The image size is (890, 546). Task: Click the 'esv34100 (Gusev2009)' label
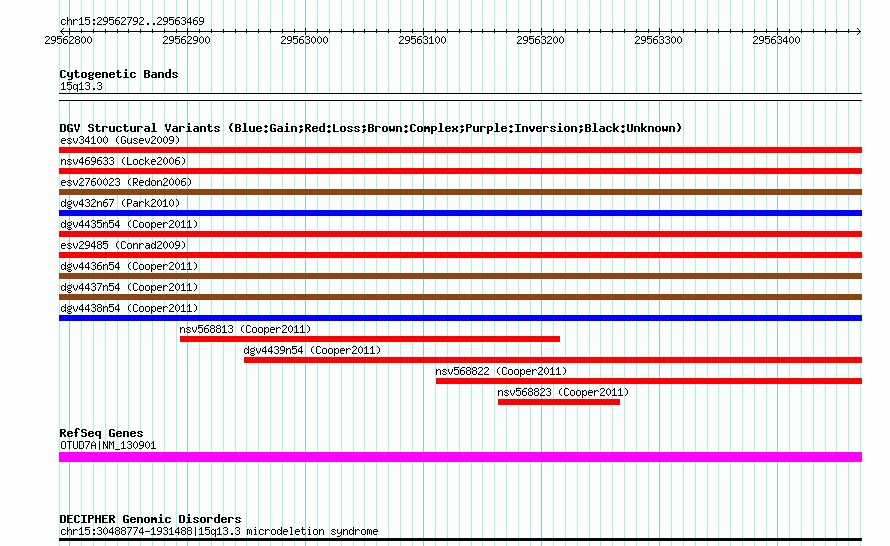(x=120, y=140)
